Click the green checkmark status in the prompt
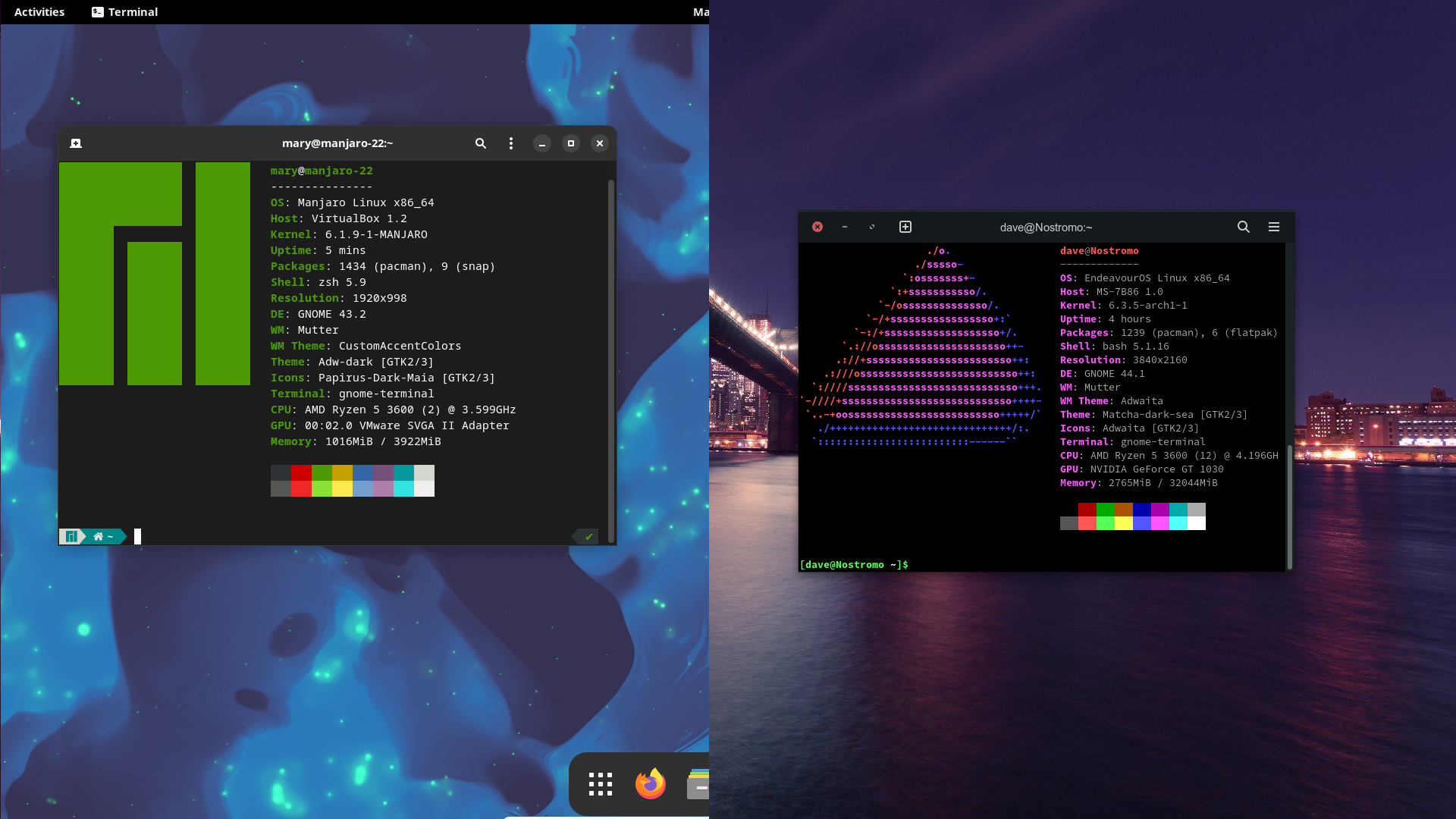Screen dimensions: 1456x819 588,537
